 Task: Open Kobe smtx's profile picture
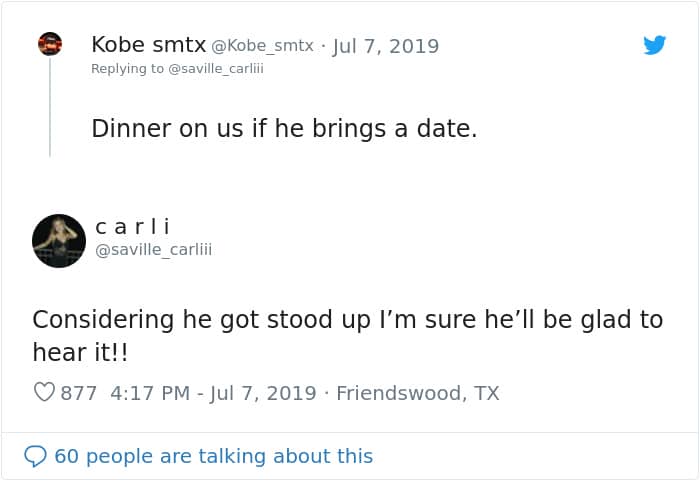50,44
